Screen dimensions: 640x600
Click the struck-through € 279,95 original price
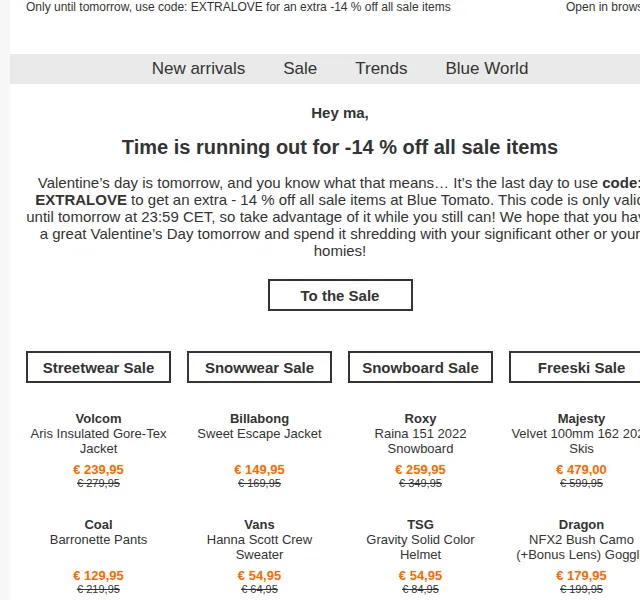(x=98, y=483)
